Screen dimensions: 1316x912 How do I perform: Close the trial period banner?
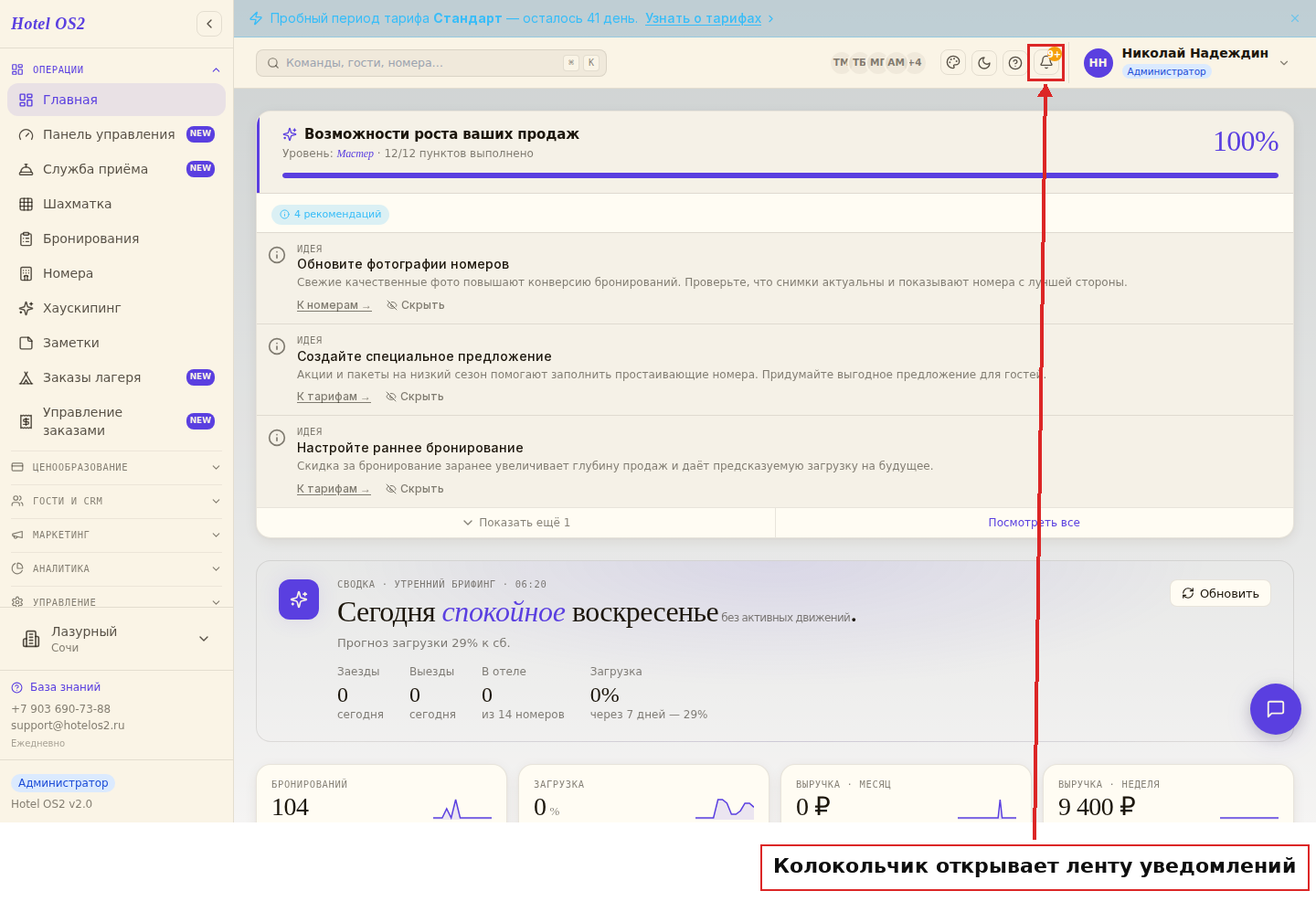[1295, 18]
